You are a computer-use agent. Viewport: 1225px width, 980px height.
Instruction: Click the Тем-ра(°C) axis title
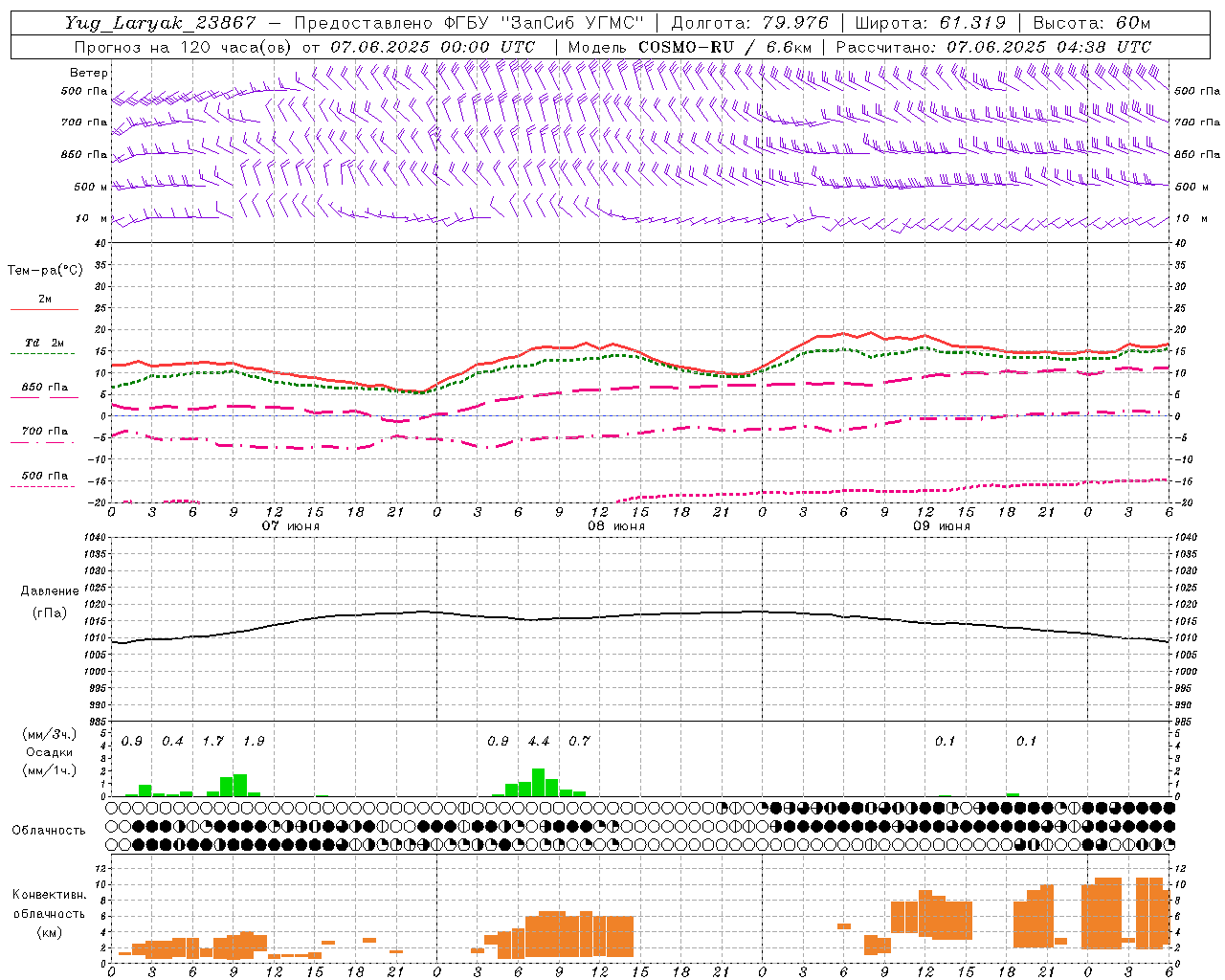45,271
